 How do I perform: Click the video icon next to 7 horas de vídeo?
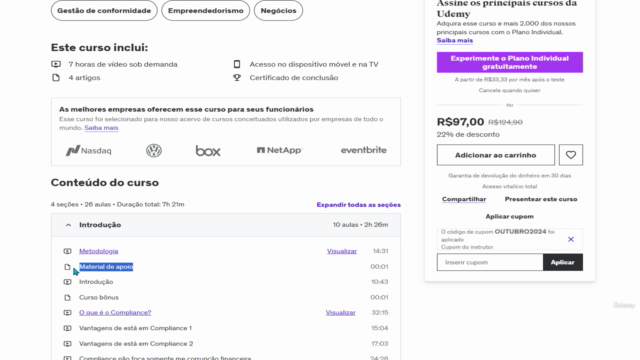pos(56,64)
